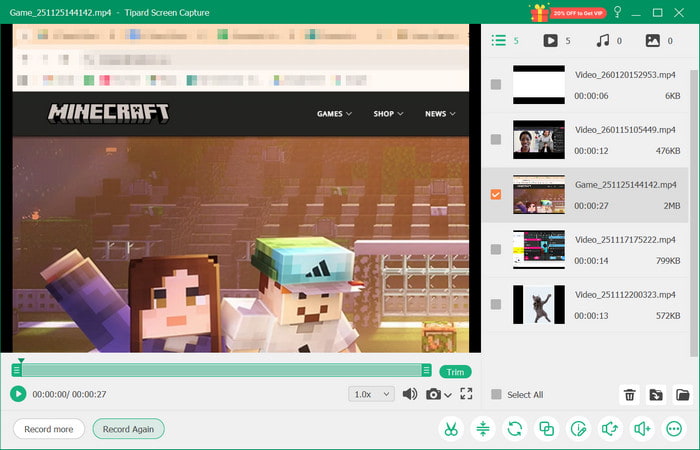Open the recordings output folder
The width and height of the screenshot is (700, 450).
click(682, 395)
